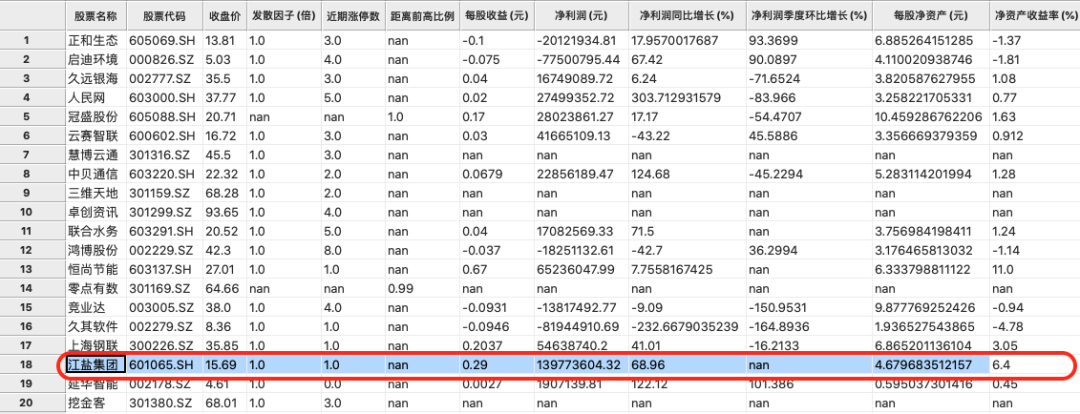The width and height of the screenshot is (1080, 414).
Task: Select the 每股净资产 (元) column header
Action: point(931,14)
